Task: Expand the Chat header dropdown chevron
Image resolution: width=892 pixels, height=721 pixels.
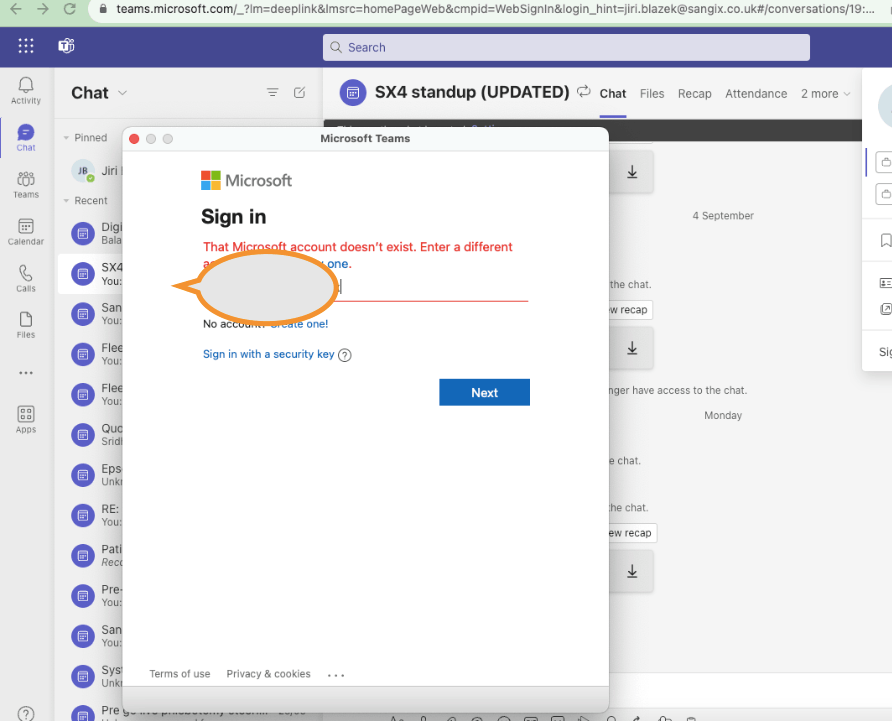Action: coord(122,93)
